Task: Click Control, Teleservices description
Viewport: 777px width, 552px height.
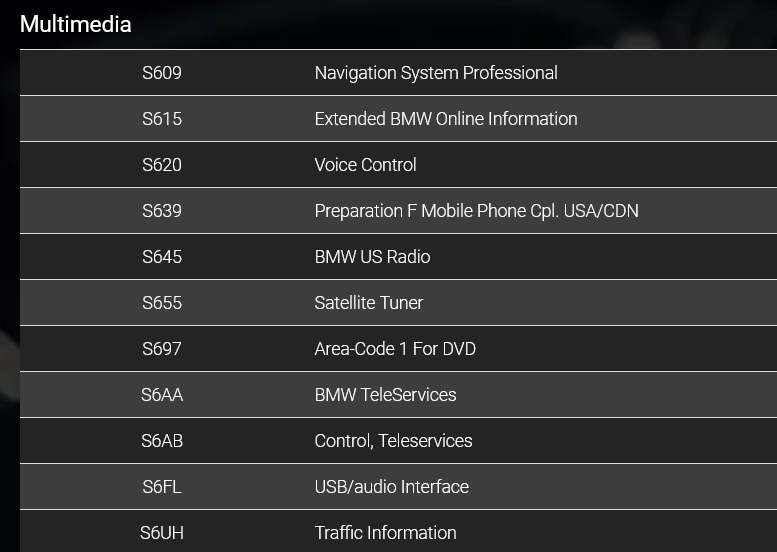Action: click(393, 441)
